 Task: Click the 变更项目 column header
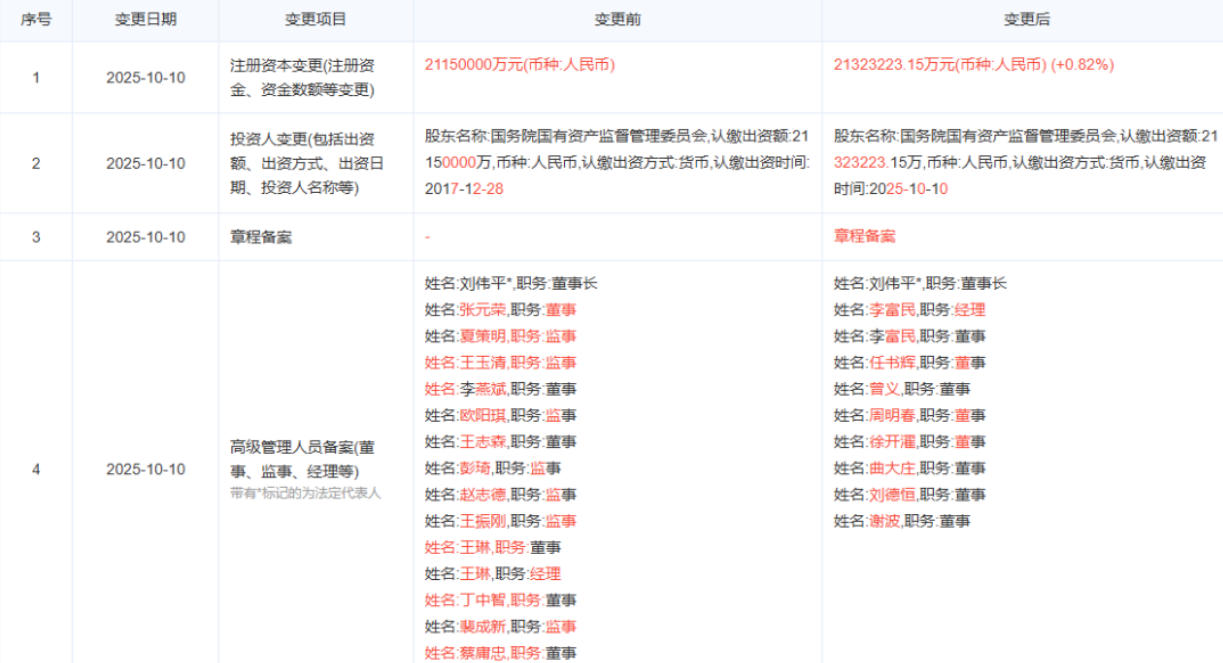(315, 20)
